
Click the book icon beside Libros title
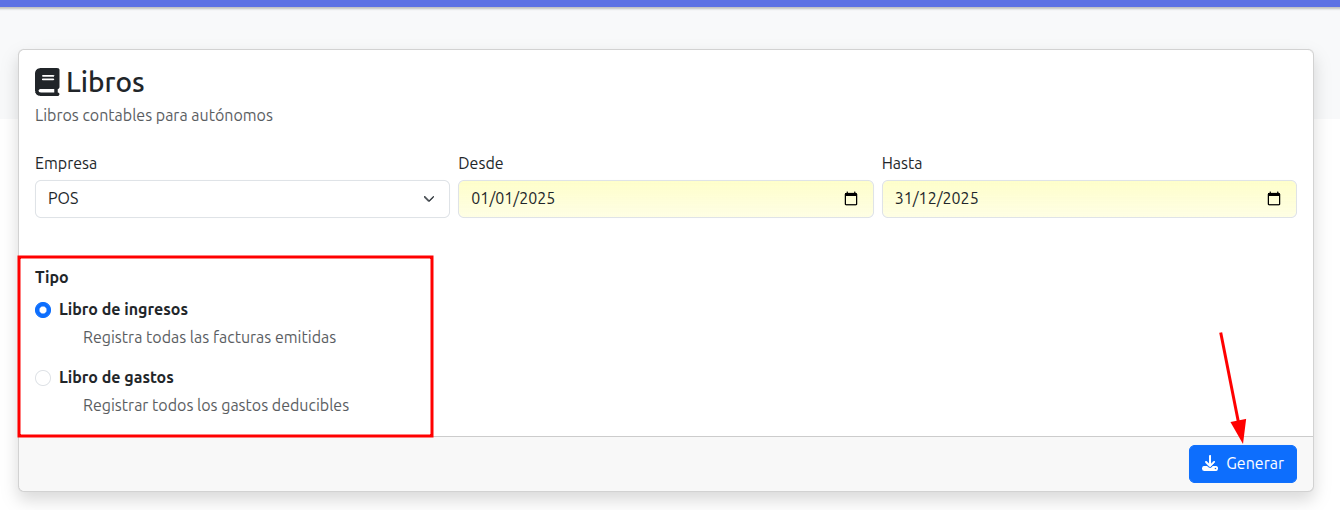(x=47, y=82)
